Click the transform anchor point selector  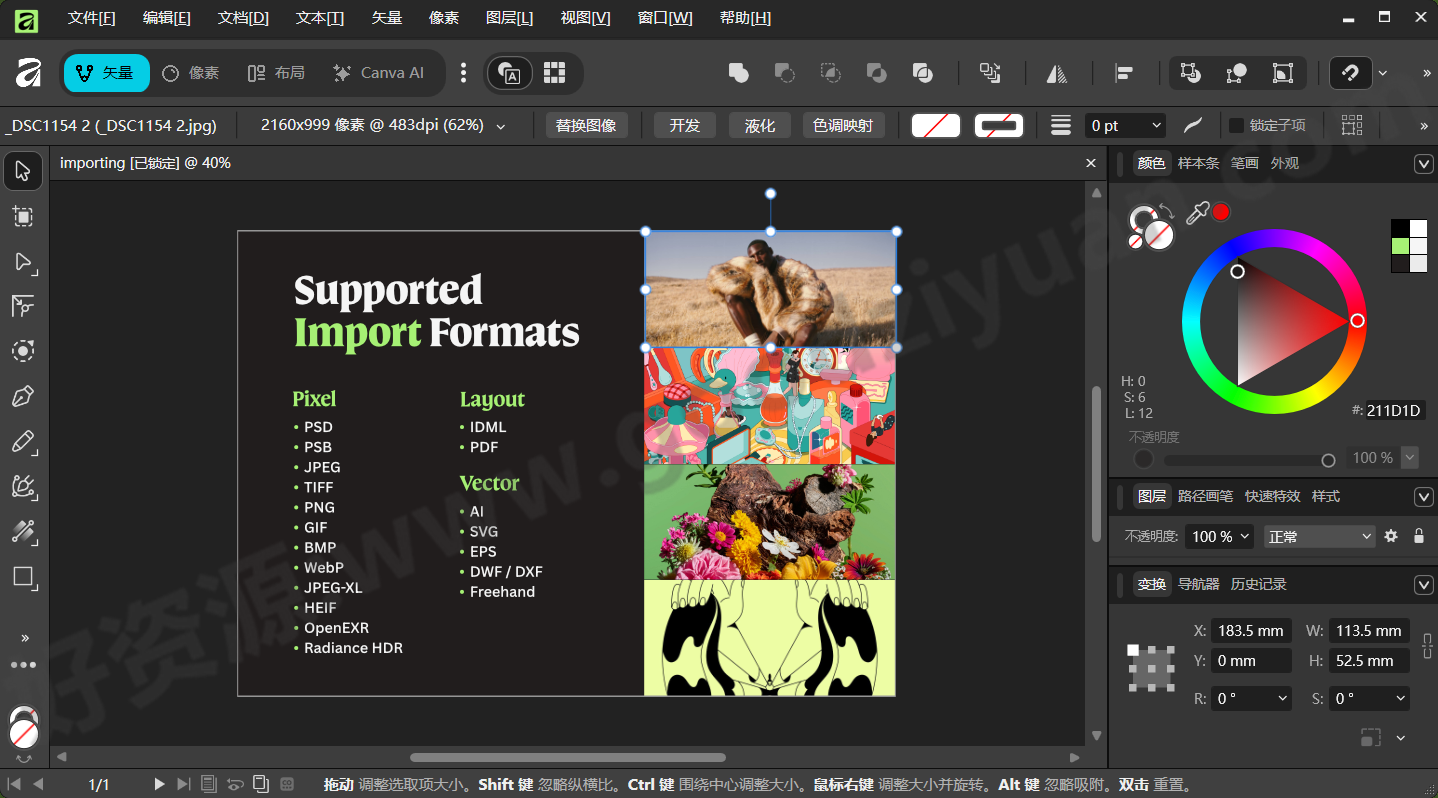[1150, 667]
